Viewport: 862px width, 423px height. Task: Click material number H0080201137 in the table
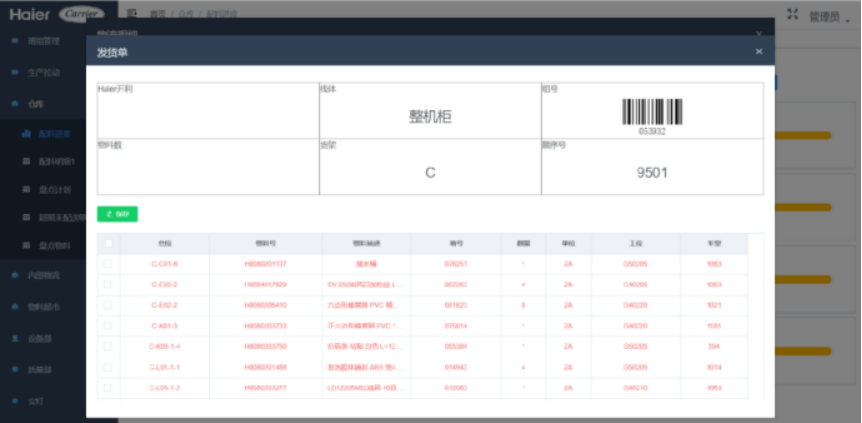[265, 264]
